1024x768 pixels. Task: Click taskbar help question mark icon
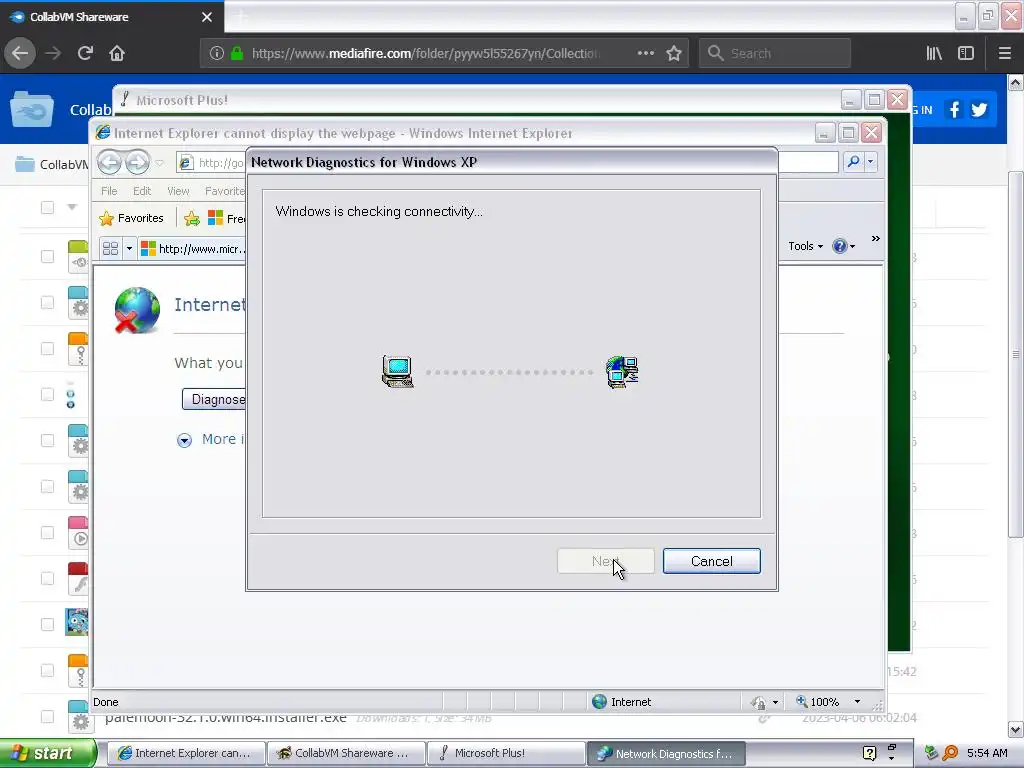tap(869, 753)
